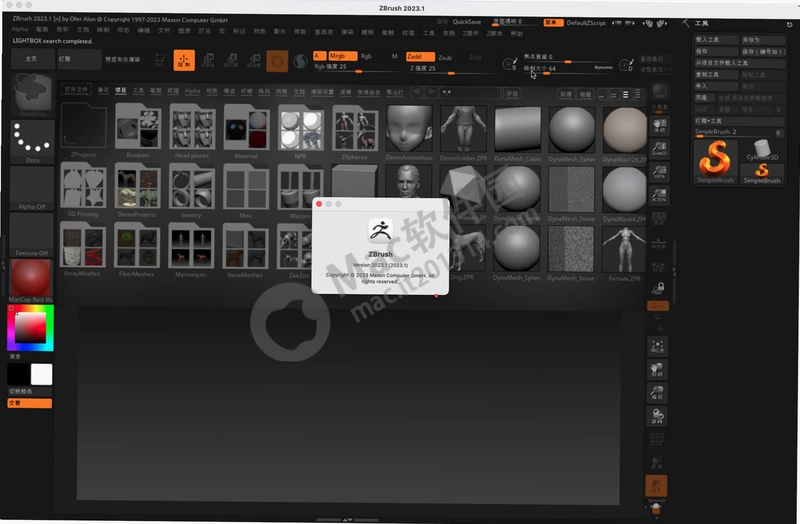The image size is (800, 524).
Task: Open the Alpha Off selector
Action: [x=32, y=188]
